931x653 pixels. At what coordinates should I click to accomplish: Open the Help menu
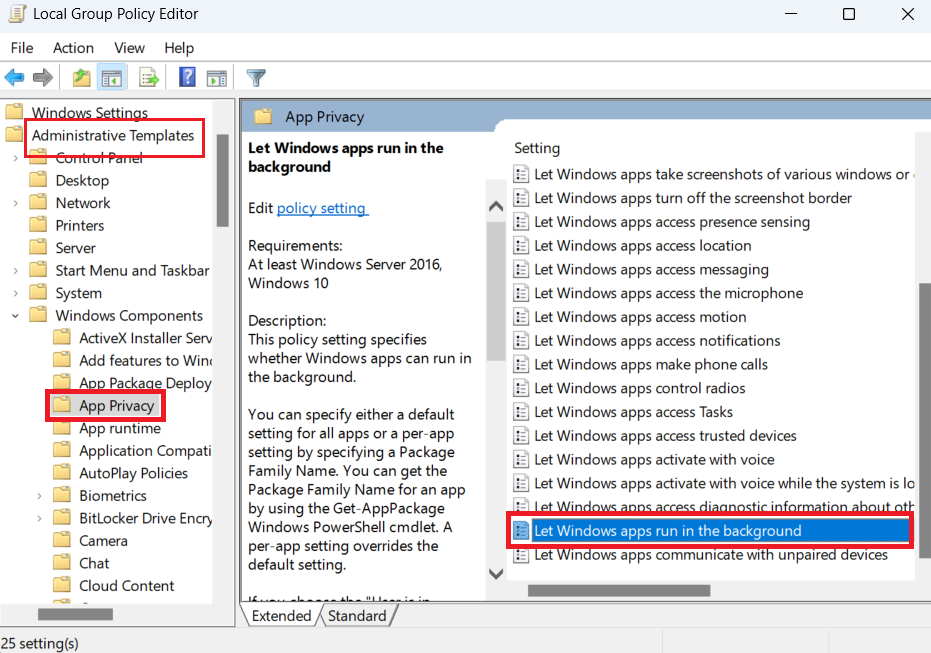pos(179,47)
